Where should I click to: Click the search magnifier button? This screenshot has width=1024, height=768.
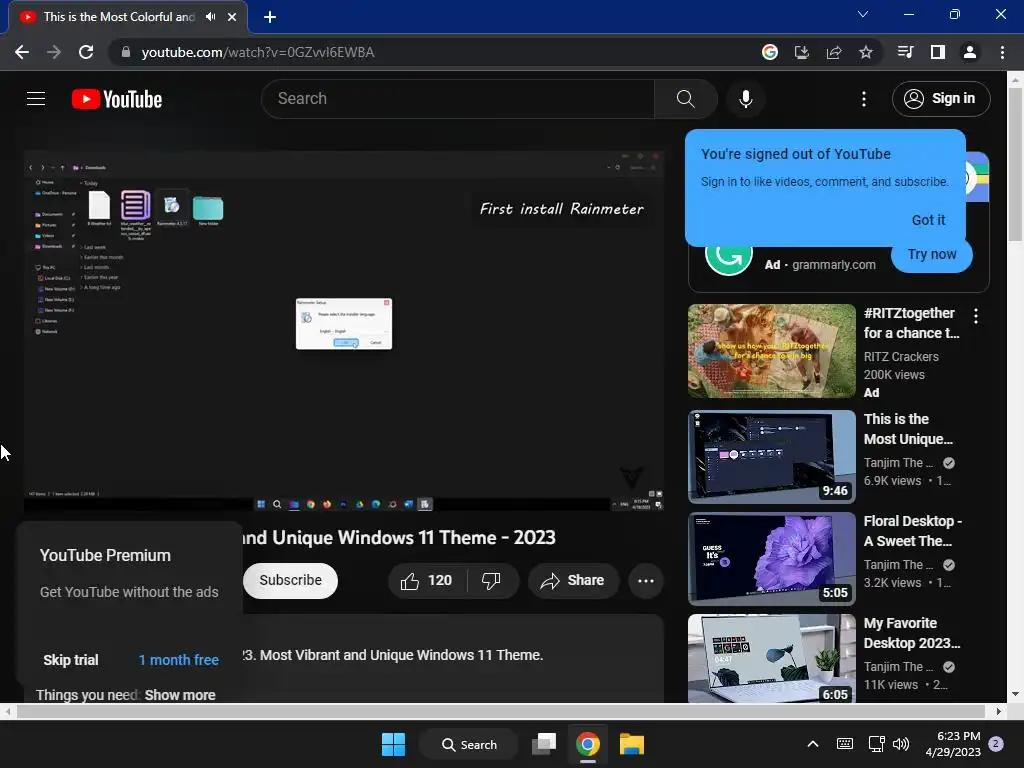(x=686, y=99)
